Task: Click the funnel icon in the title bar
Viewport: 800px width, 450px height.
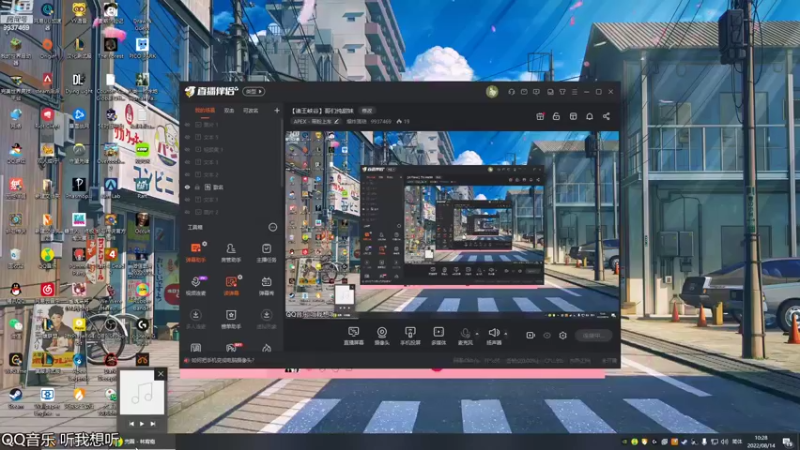Action: tap(562, 92)
